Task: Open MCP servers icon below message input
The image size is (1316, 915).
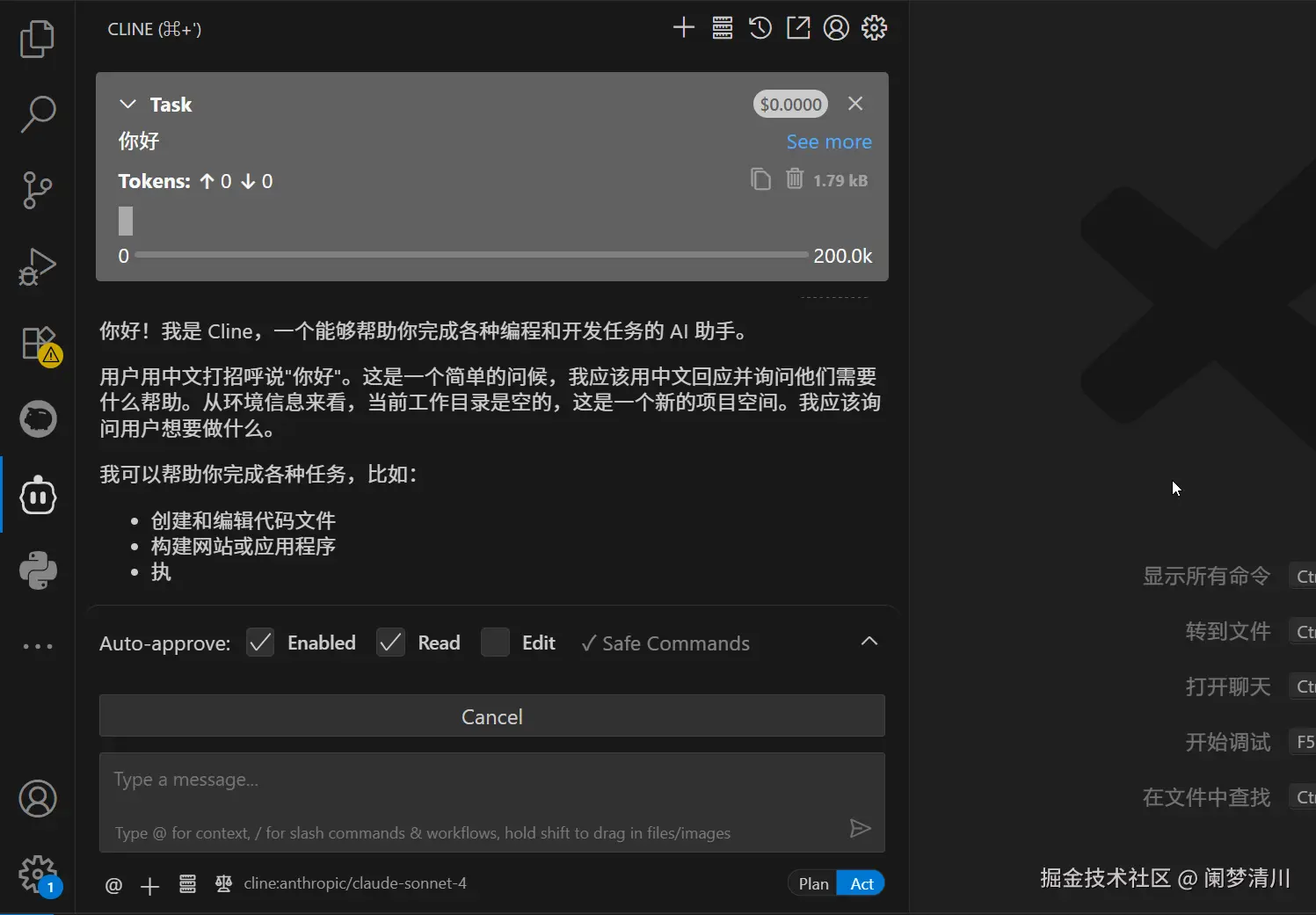Action: [187, 884]
